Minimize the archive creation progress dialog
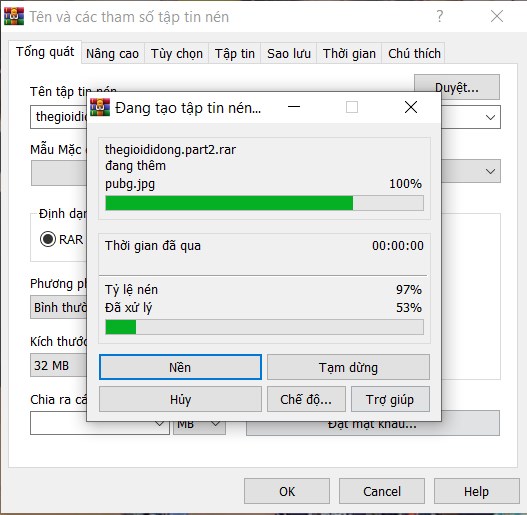Screen dimensions: 527x515 tap(294, 107)
